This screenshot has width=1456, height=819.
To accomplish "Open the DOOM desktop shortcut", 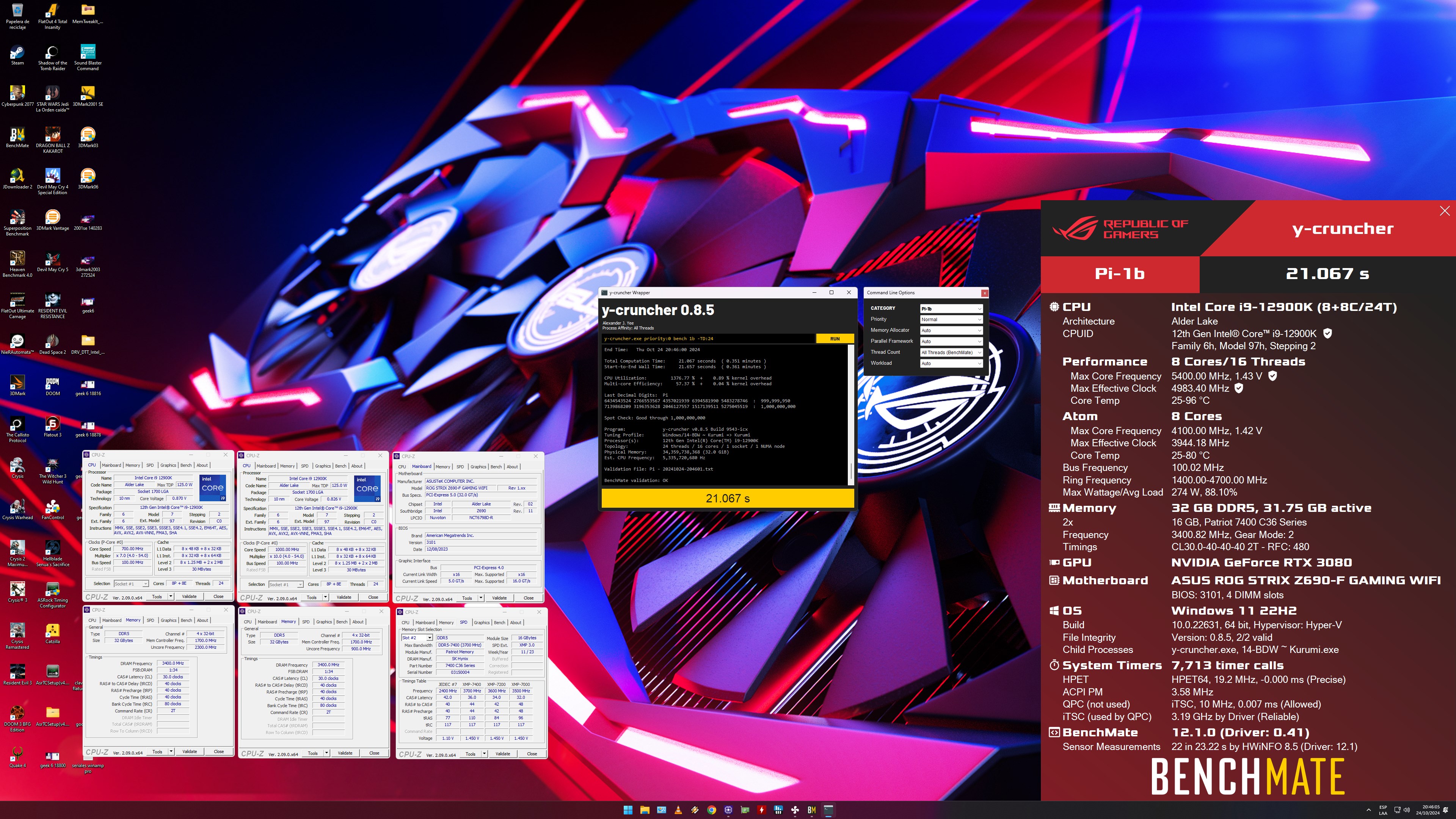I will pyautogui.click(x=53, y=386).
